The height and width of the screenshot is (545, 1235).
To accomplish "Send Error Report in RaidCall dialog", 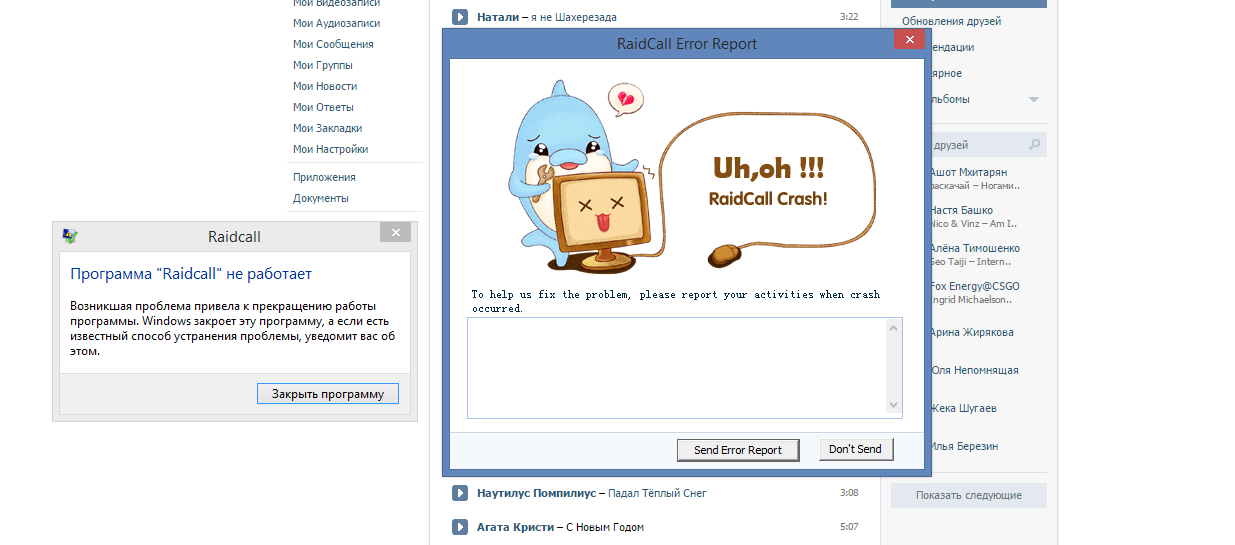I will coord(738,450).
